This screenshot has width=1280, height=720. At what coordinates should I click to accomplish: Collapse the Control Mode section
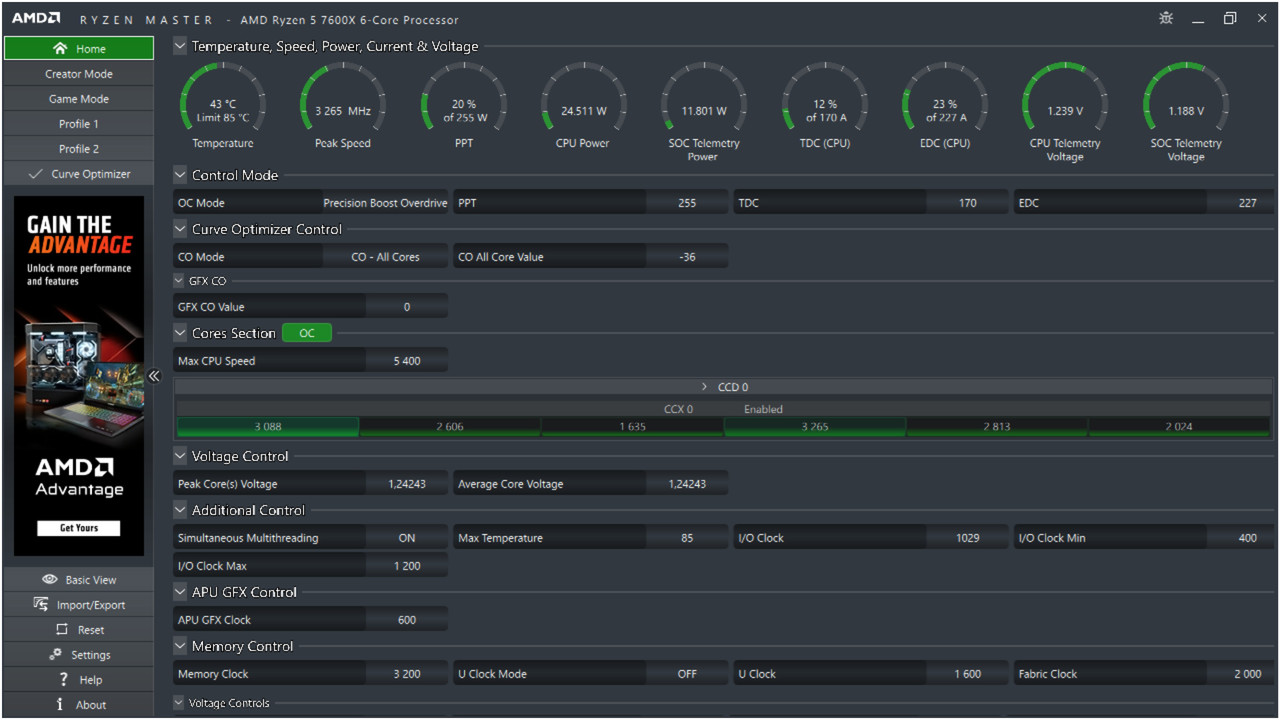(180, 175)
